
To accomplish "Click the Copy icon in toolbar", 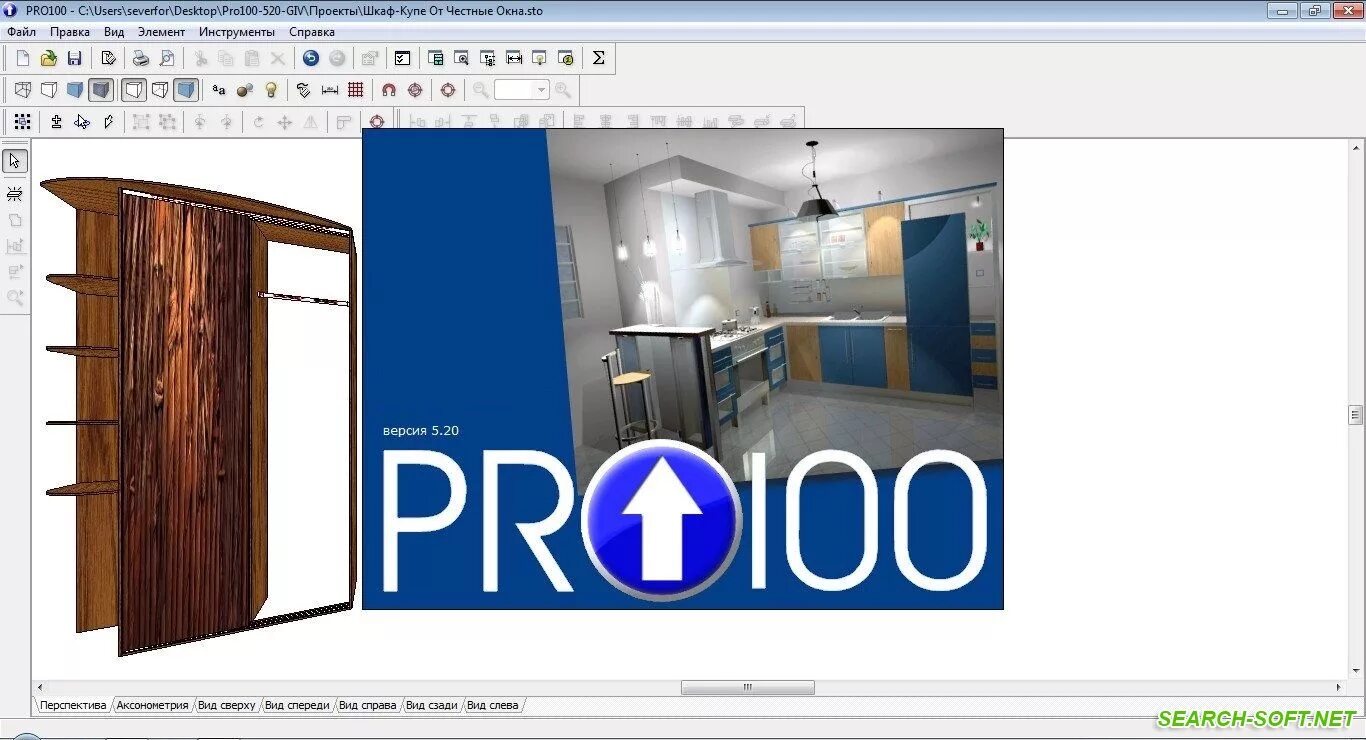I will (x=226, y=58).
